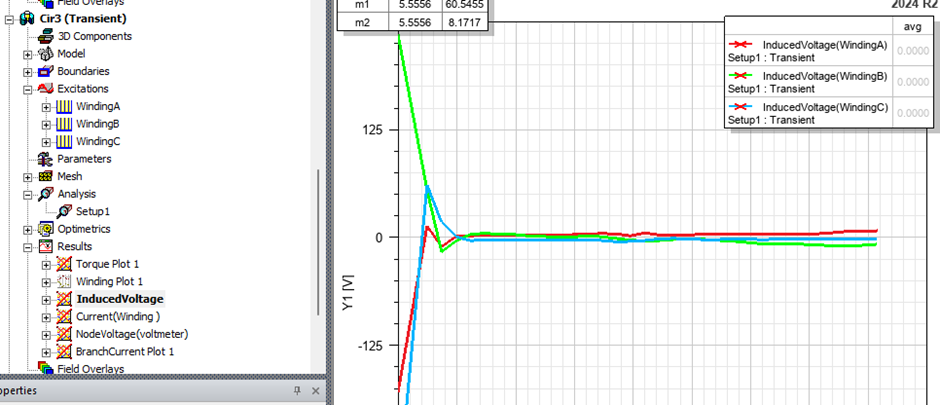Pin the Properties panel
This screenshot has height=405, width=940.
click(297, 391)
